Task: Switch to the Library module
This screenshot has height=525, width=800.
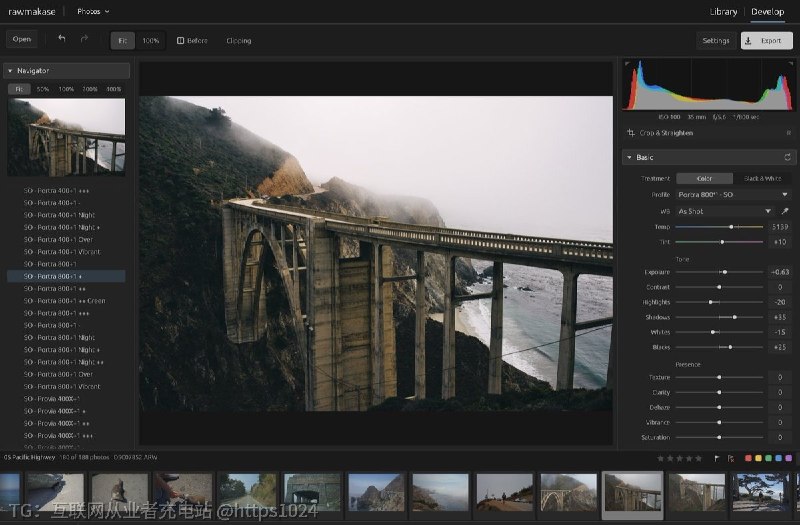Action: [x=723, y=11]
